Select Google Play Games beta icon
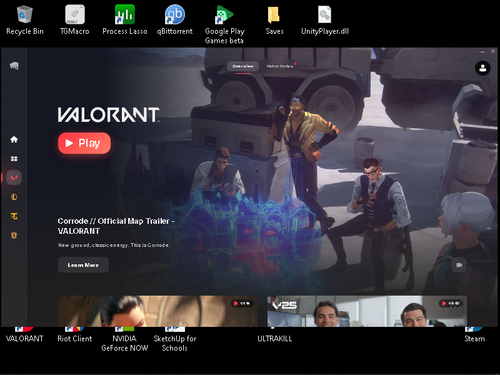The width and height of the screenshot is (500, 375). click(225, 24)
